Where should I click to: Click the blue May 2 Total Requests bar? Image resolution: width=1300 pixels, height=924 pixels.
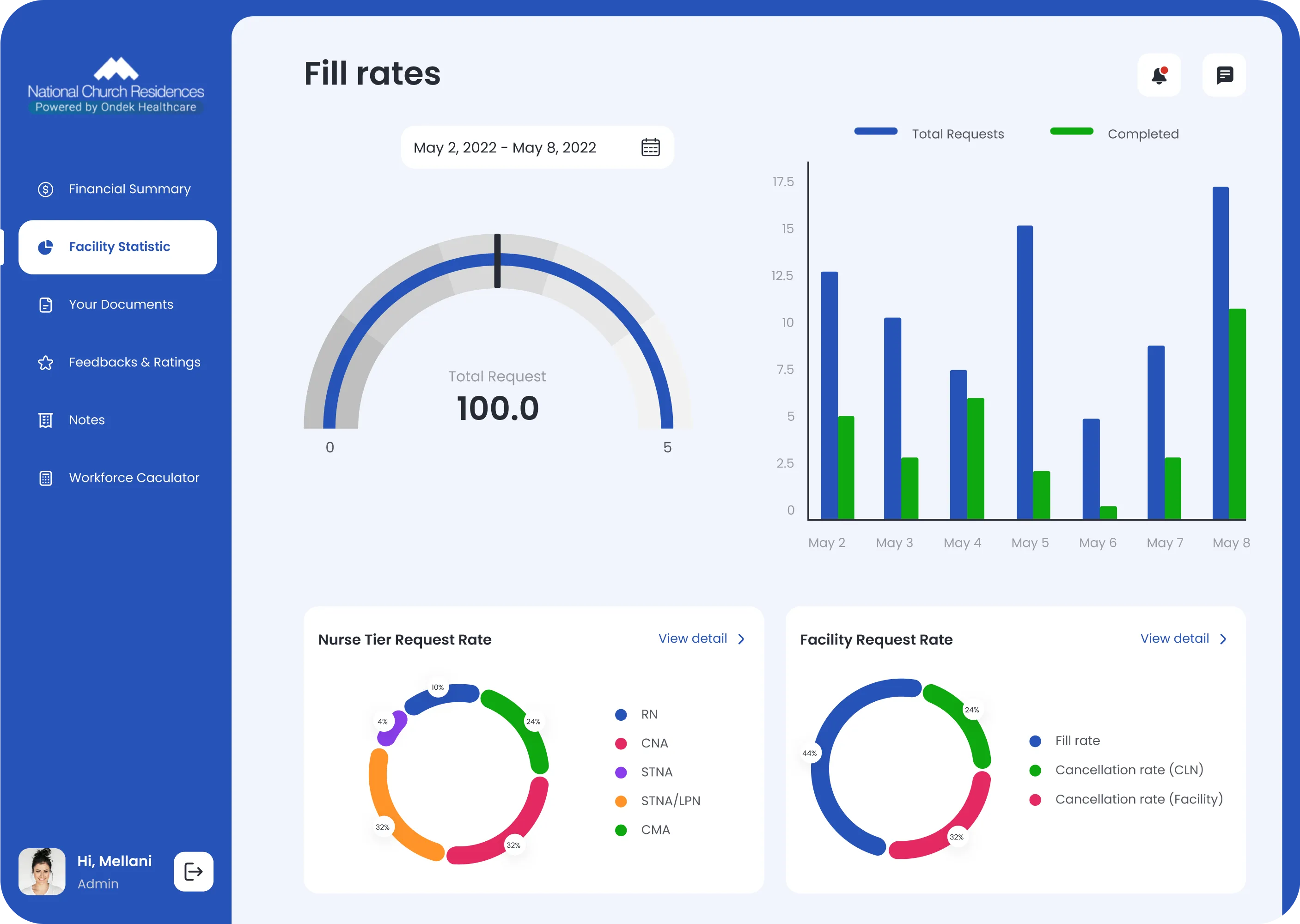829,395
